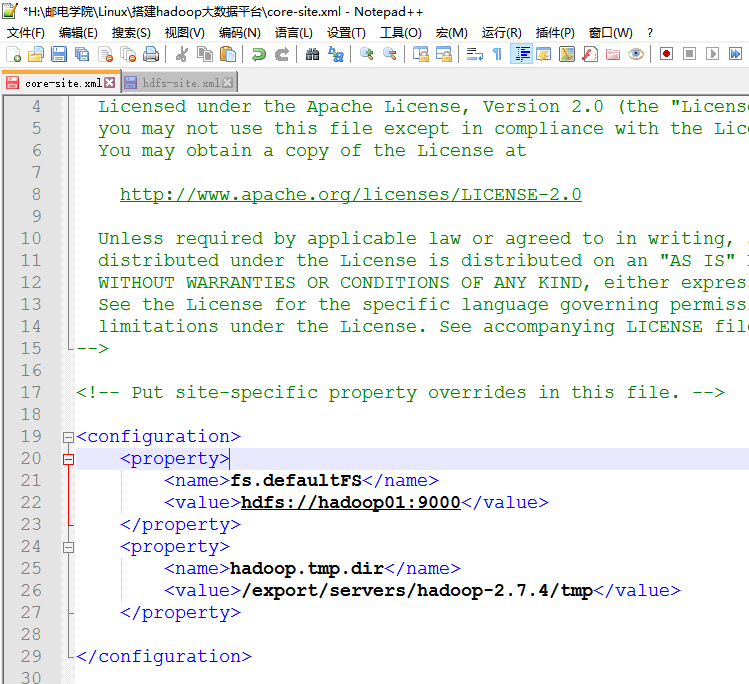Click the hdfs://hadoop01:9000 link
This screenshot has width=749, height=684.
351,502
